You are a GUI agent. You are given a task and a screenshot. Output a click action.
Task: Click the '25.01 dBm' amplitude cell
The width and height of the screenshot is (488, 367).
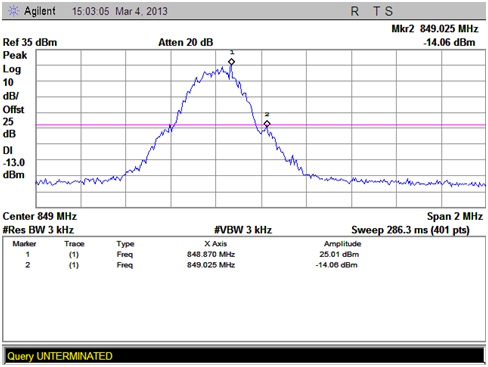point(339,255)
